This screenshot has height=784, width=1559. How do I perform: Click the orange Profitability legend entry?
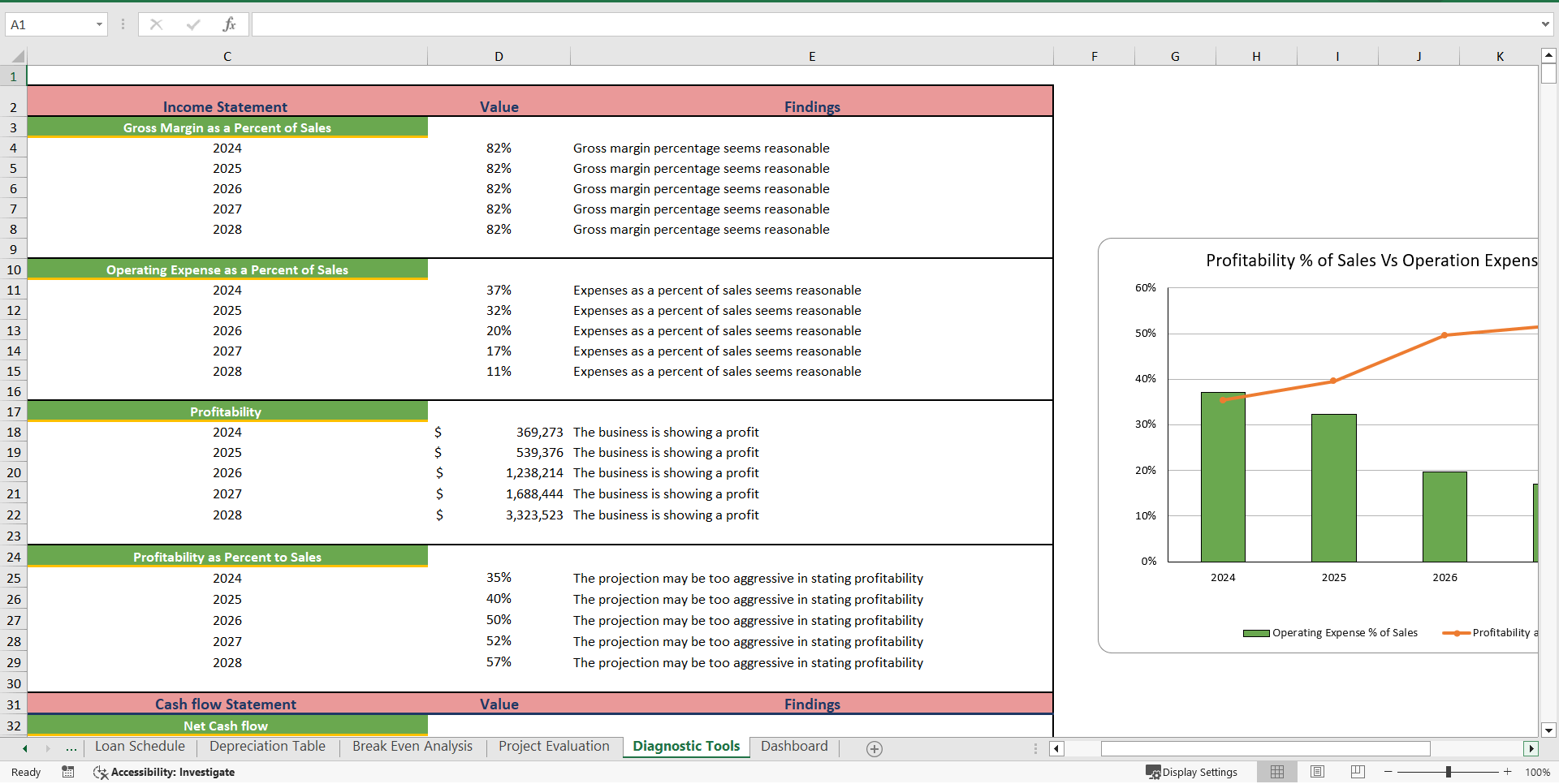(x=1491, y=633)
